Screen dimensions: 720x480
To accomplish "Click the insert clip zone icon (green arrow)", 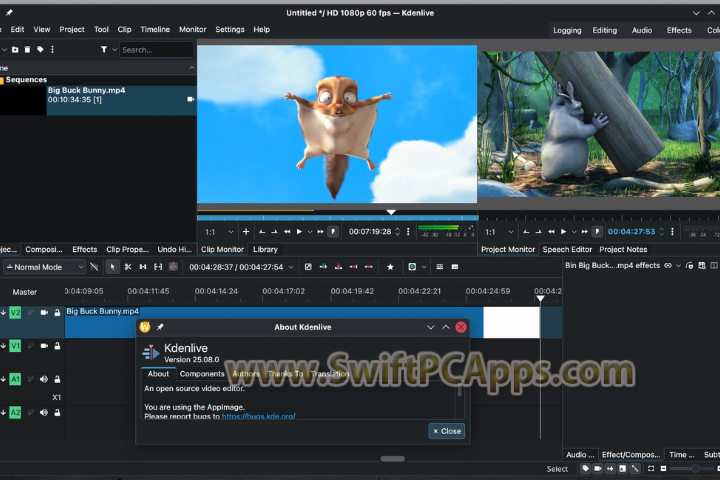I will tap(323, 267).
